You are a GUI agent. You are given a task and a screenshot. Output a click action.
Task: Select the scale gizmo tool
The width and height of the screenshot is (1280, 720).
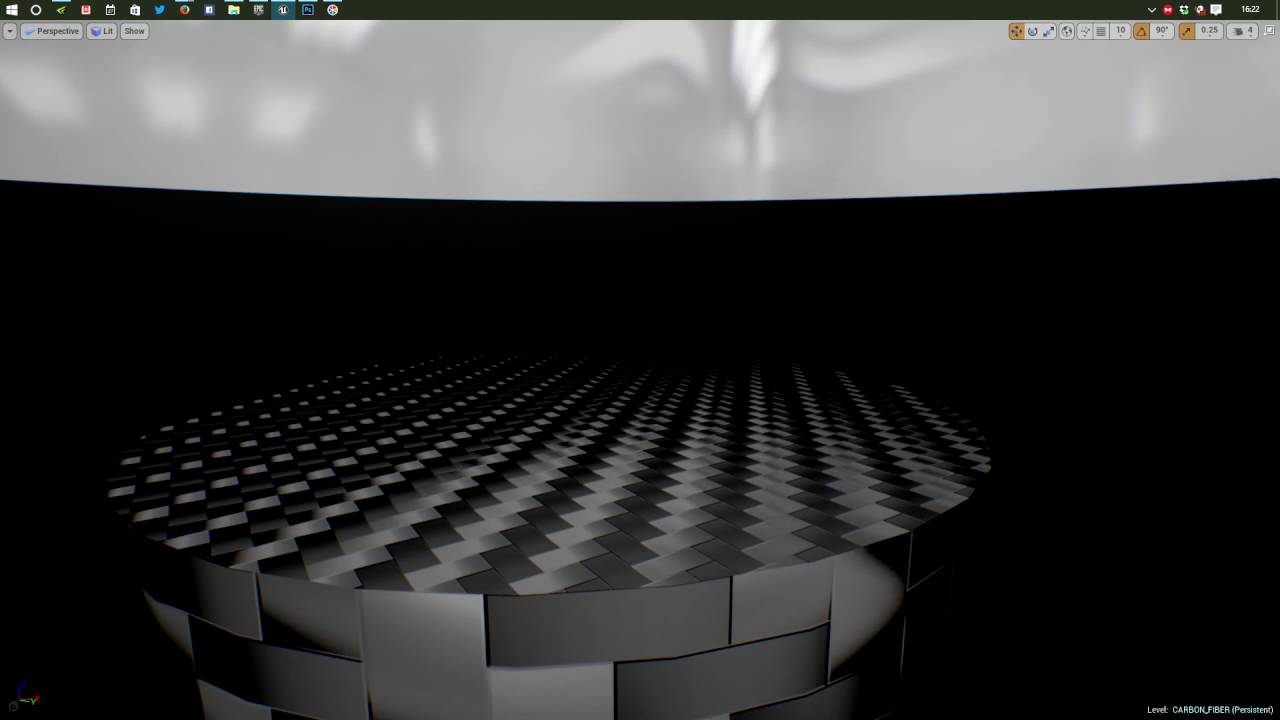point(1048,31)
